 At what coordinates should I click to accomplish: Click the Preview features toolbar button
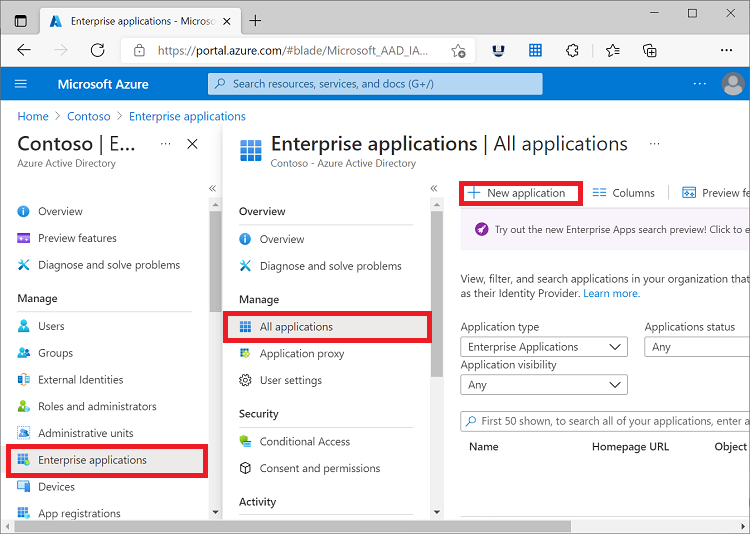click(x=715, y=193)
